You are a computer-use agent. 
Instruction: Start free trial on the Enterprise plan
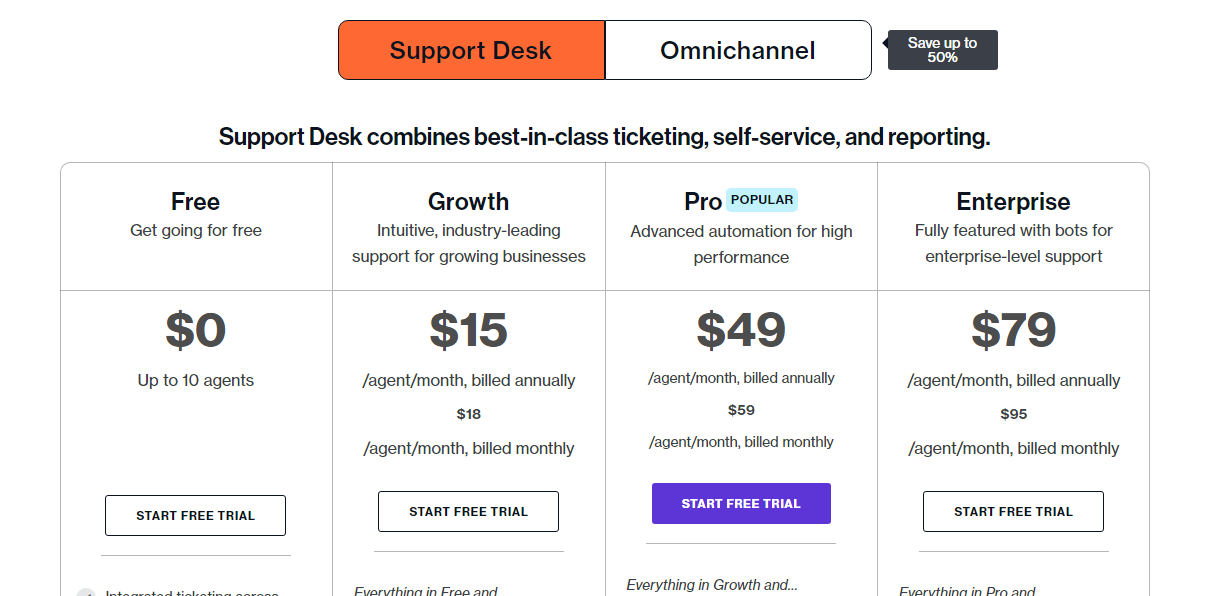pyautogui.click(x=1013, y=511)
